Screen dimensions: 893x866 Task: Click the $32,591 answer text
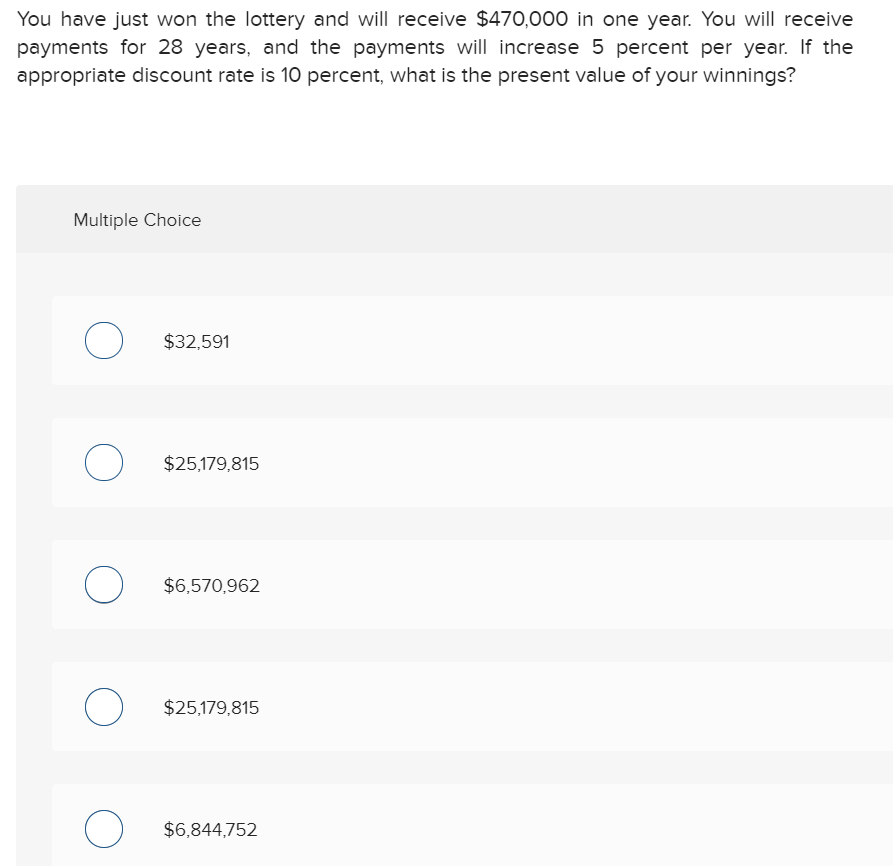pyautogui.click(x=196, y=342)
